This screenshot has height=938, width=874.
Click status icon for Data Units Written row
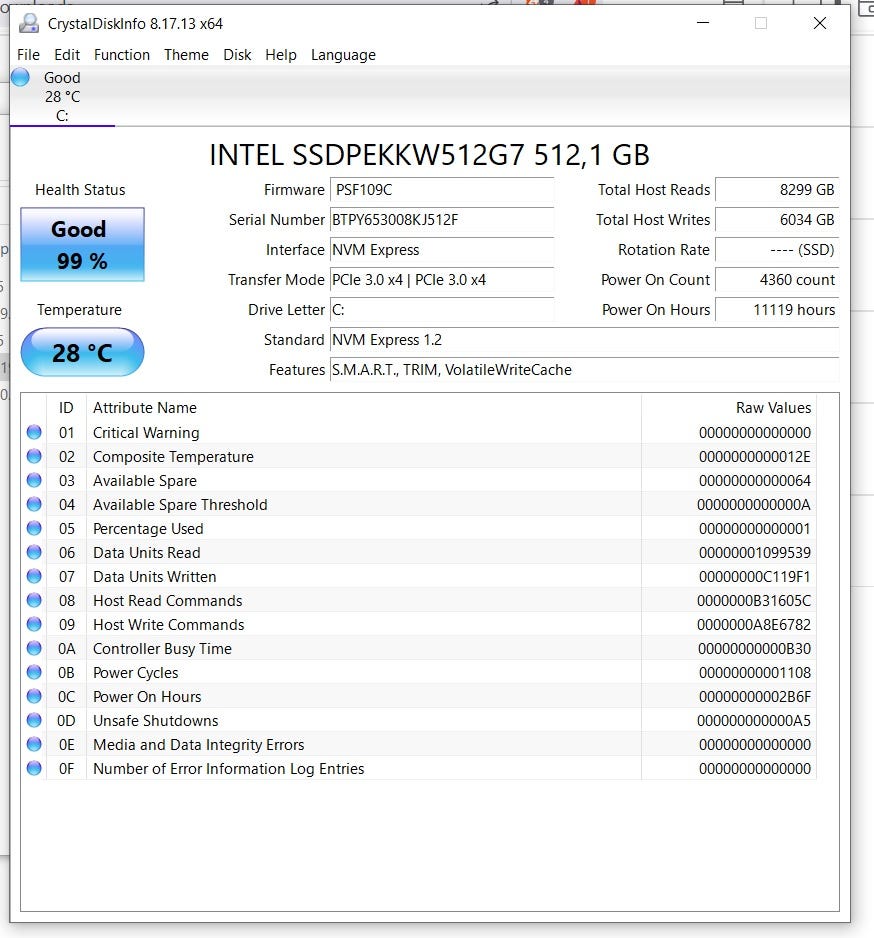coord(34,575)
